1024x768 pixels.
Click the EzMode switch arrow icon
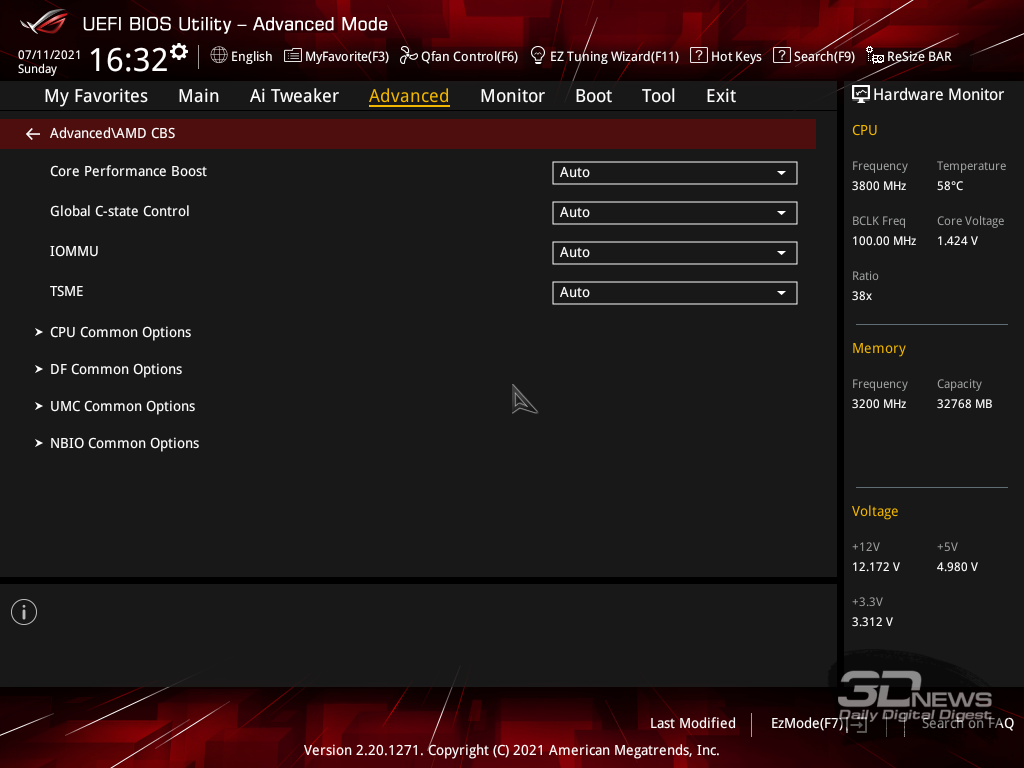[x=857, y=724]
